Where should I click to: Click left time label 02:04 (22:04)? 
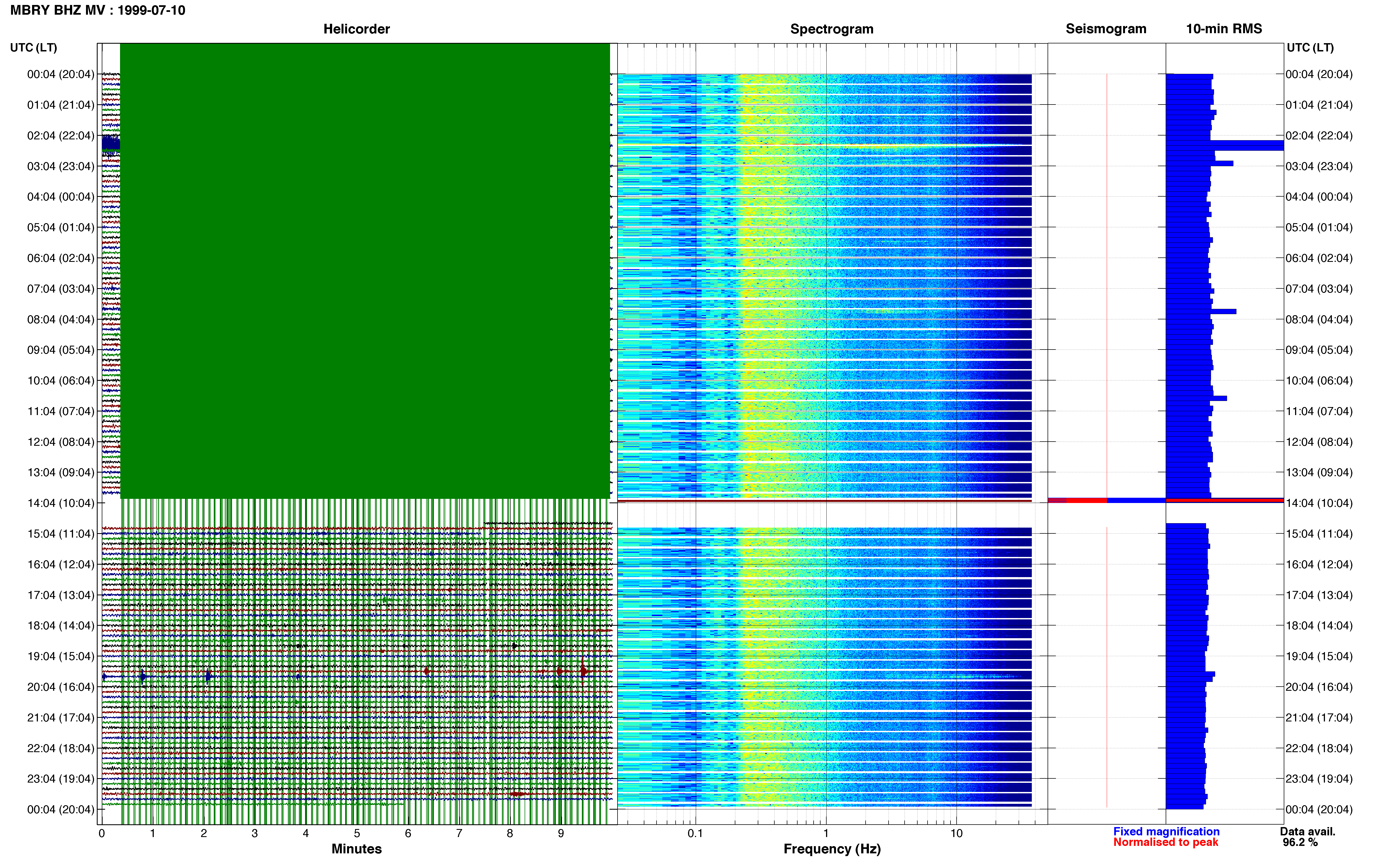click(61, 135)
